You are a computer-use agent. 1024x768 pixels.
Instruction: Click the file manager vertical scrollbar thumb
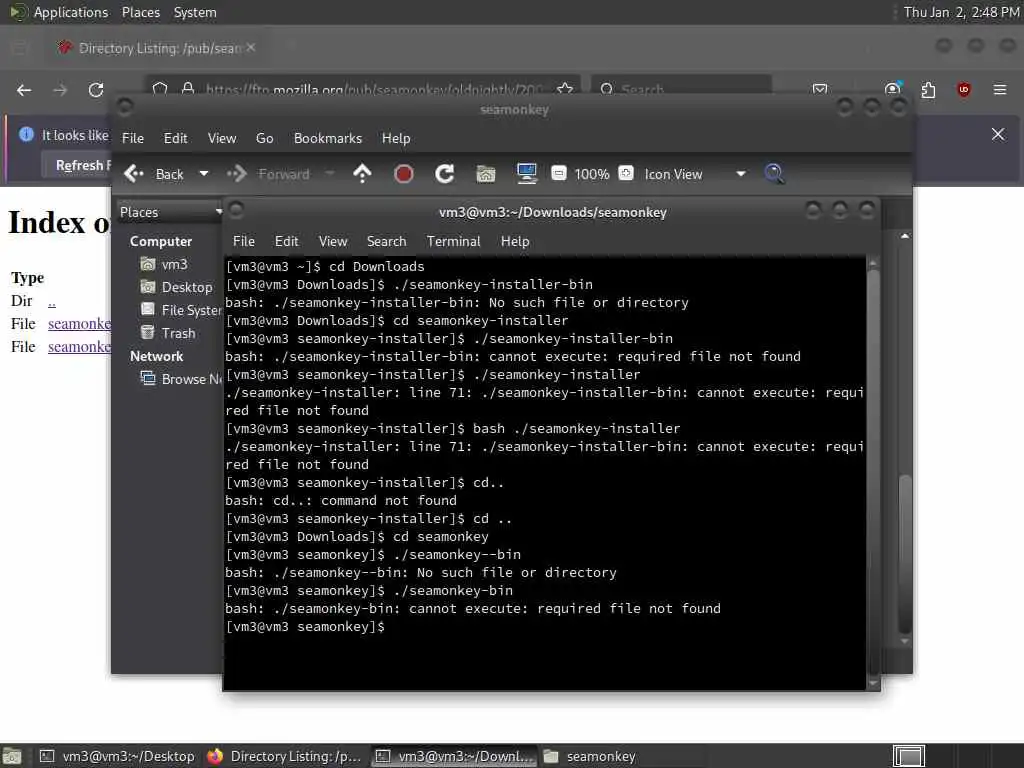(x=904, y=553)
